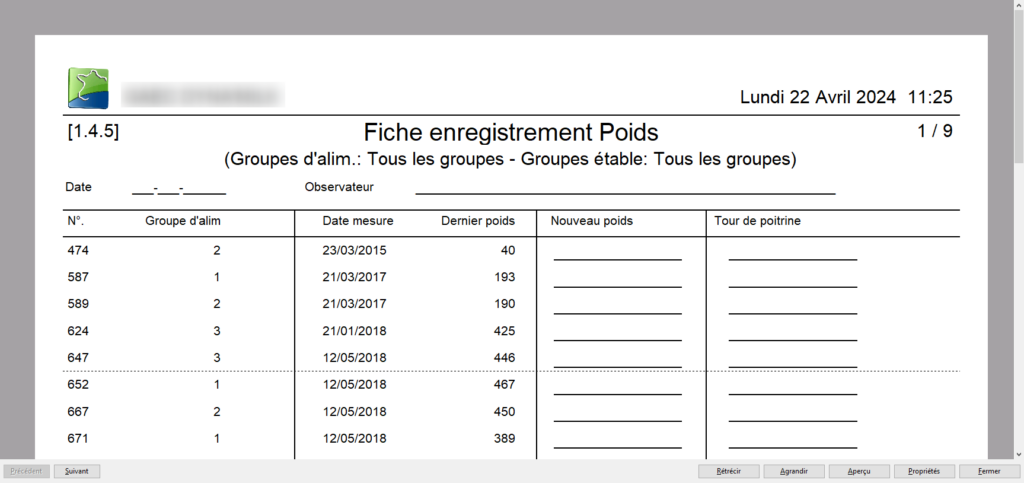This screenshot has height=483, width=1024.
Task: Close the preview with Fermer
Action: [989, 471]
